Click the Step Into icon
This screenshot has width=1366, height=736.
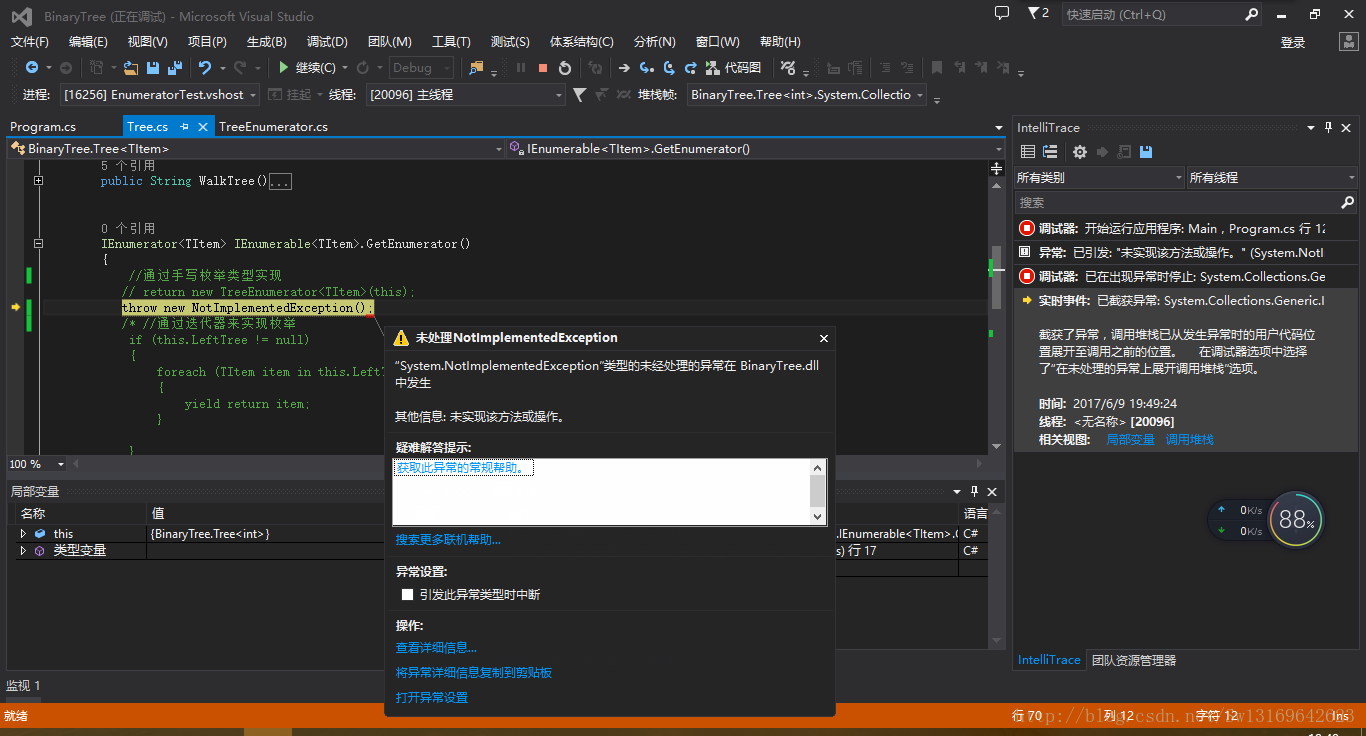click(646, 68)
